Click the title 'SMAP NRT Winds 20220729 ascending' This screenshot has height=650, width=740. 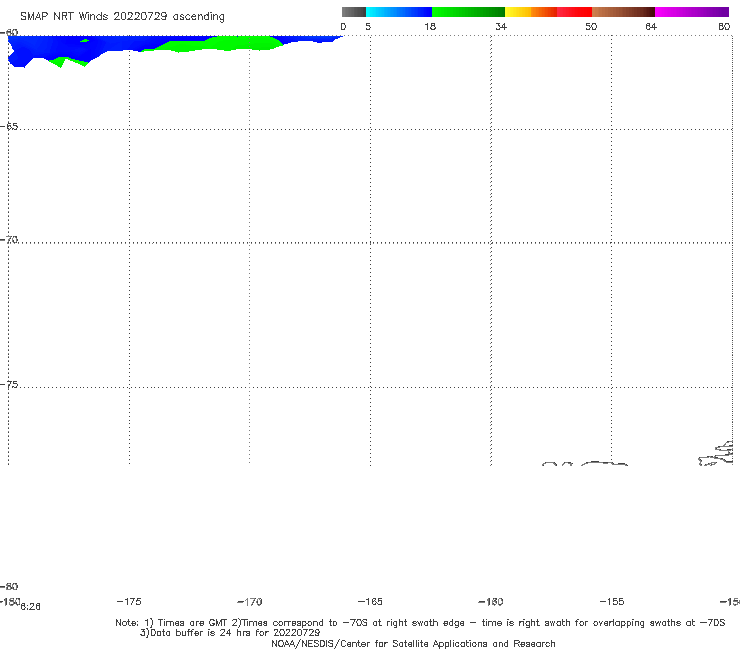click(x=122, y=16)
